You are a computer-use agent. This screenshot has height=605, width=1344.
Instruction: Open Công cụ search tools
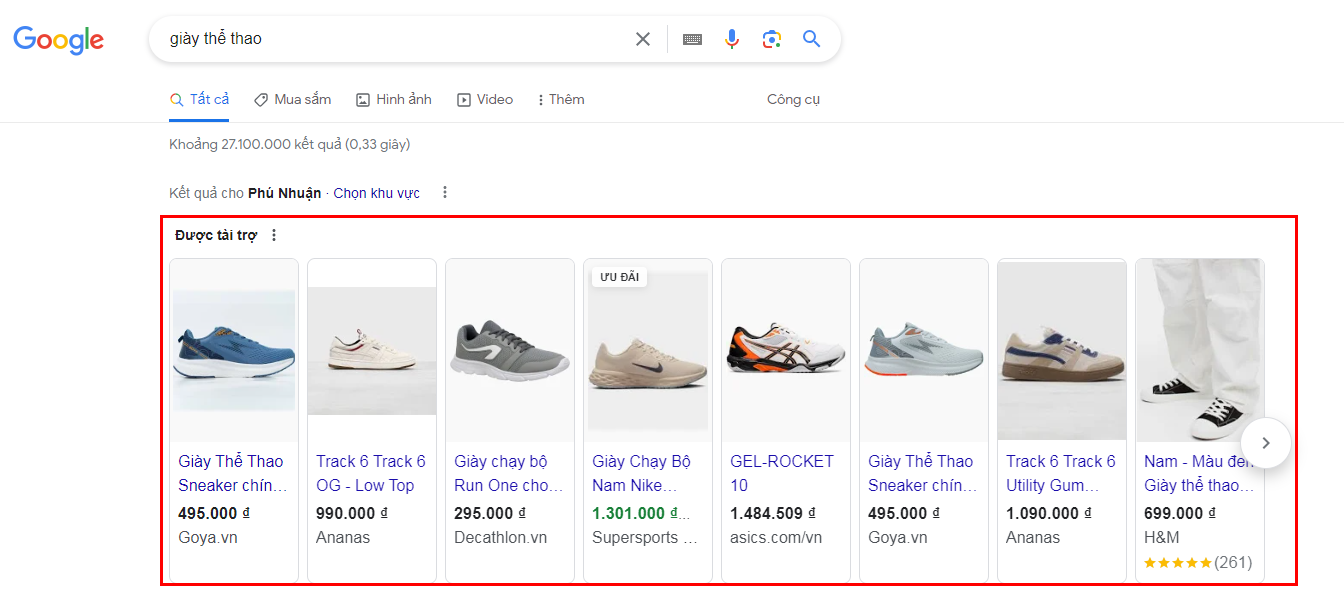click(793, 100)
